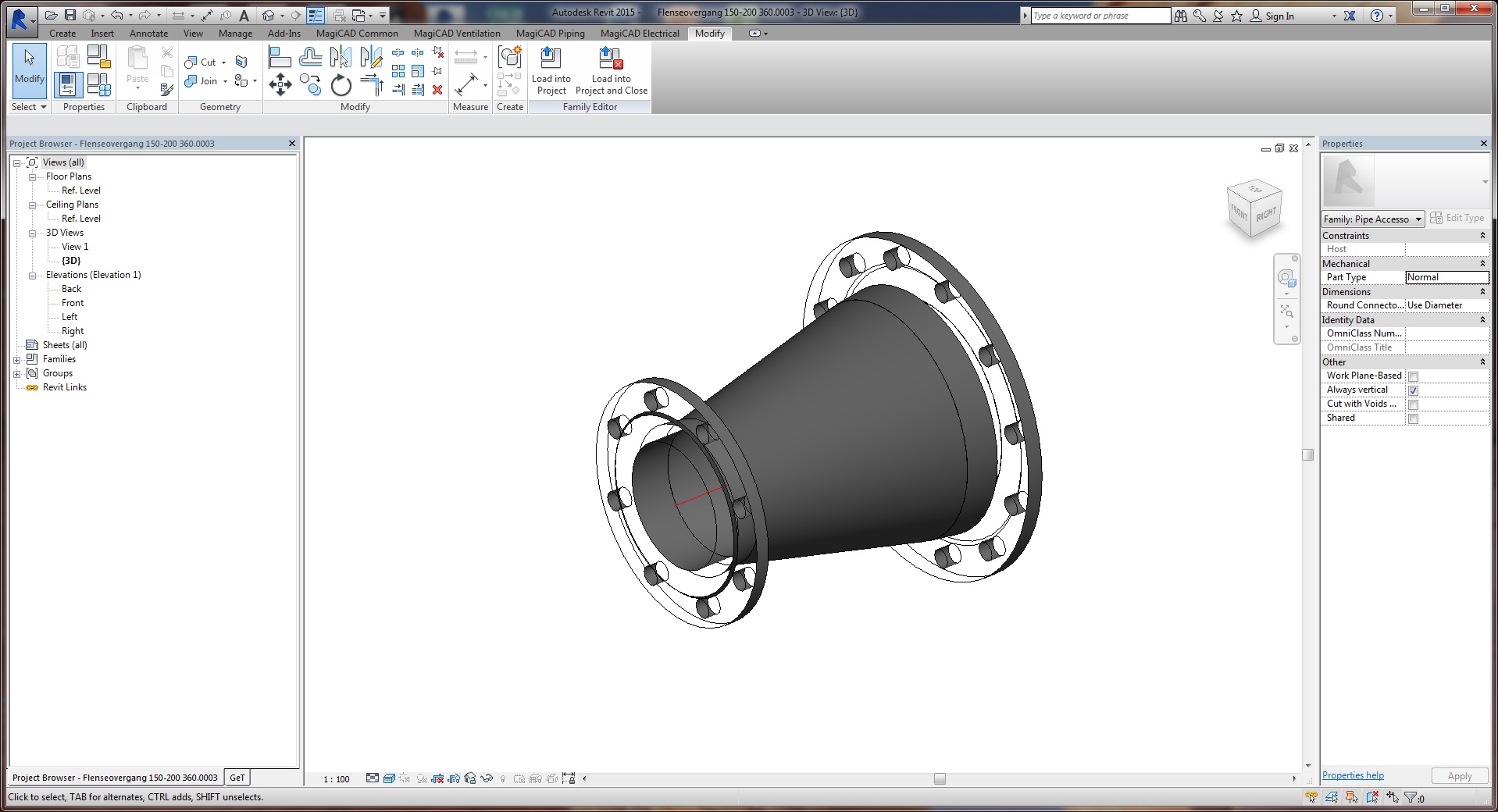Viewport: 1498px width, 812px height.
Task: Open the MagiCAD Piping ribbon tab
Action: pos(550,34)
